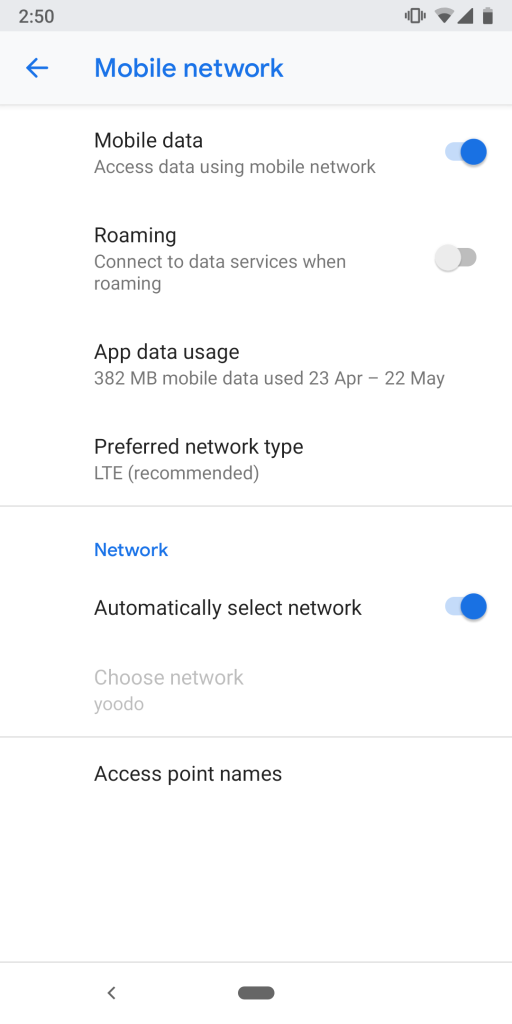The height and width of the screenshot is (1024, 512).
Task: Turn off the Mobile data switch
Action: point(466,152)
